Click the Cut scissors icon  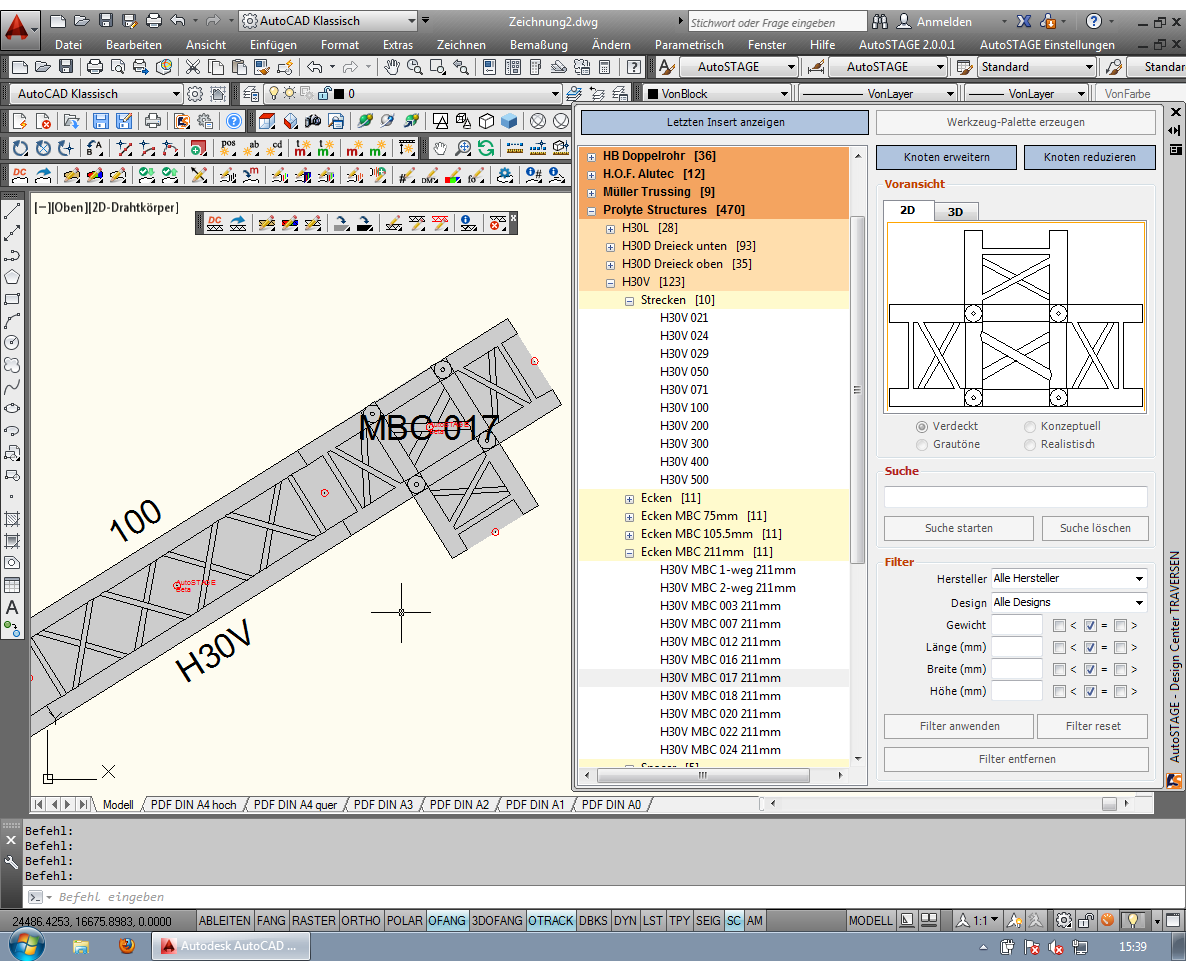pos(192,67)
